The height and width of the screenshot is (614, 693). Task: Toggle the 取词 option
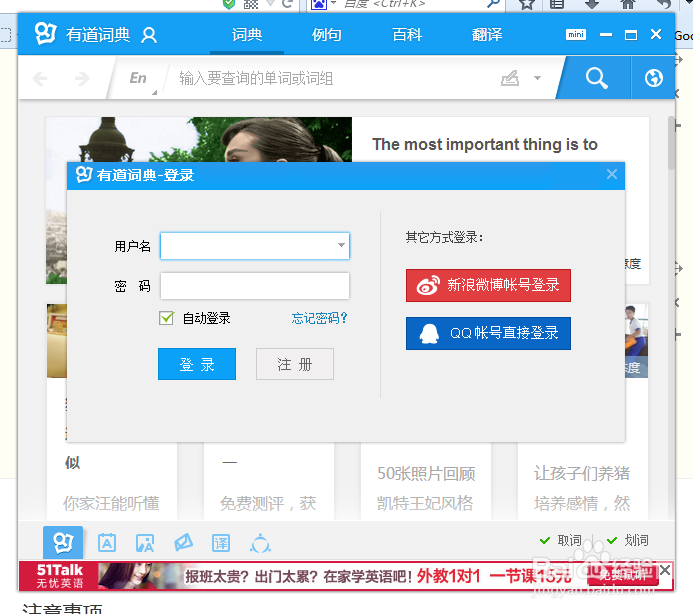561,540
